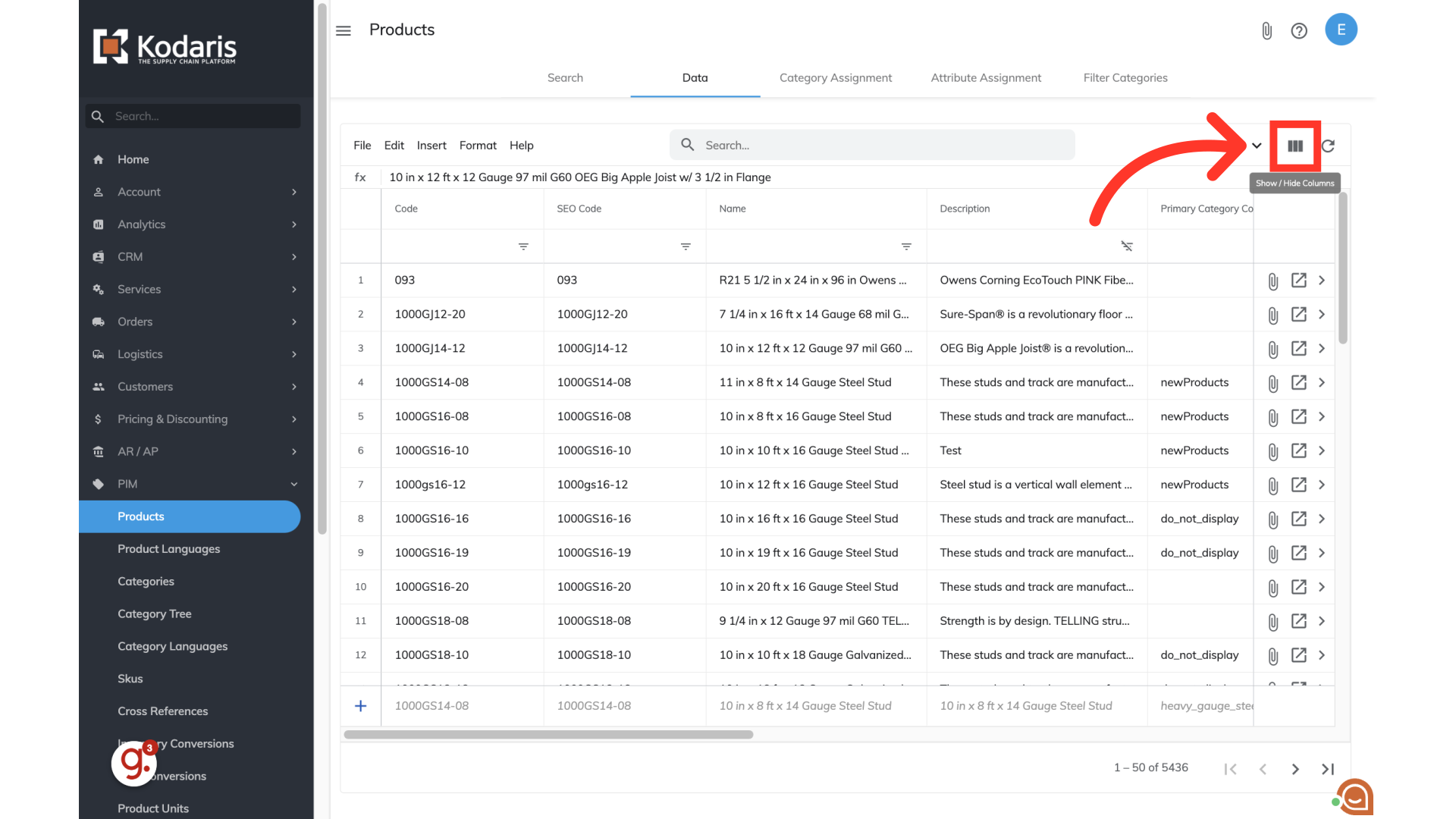Open the Name column filter
Viewport: 1456px width, 819px height.
pyautogui.click(x=906, y=246)
